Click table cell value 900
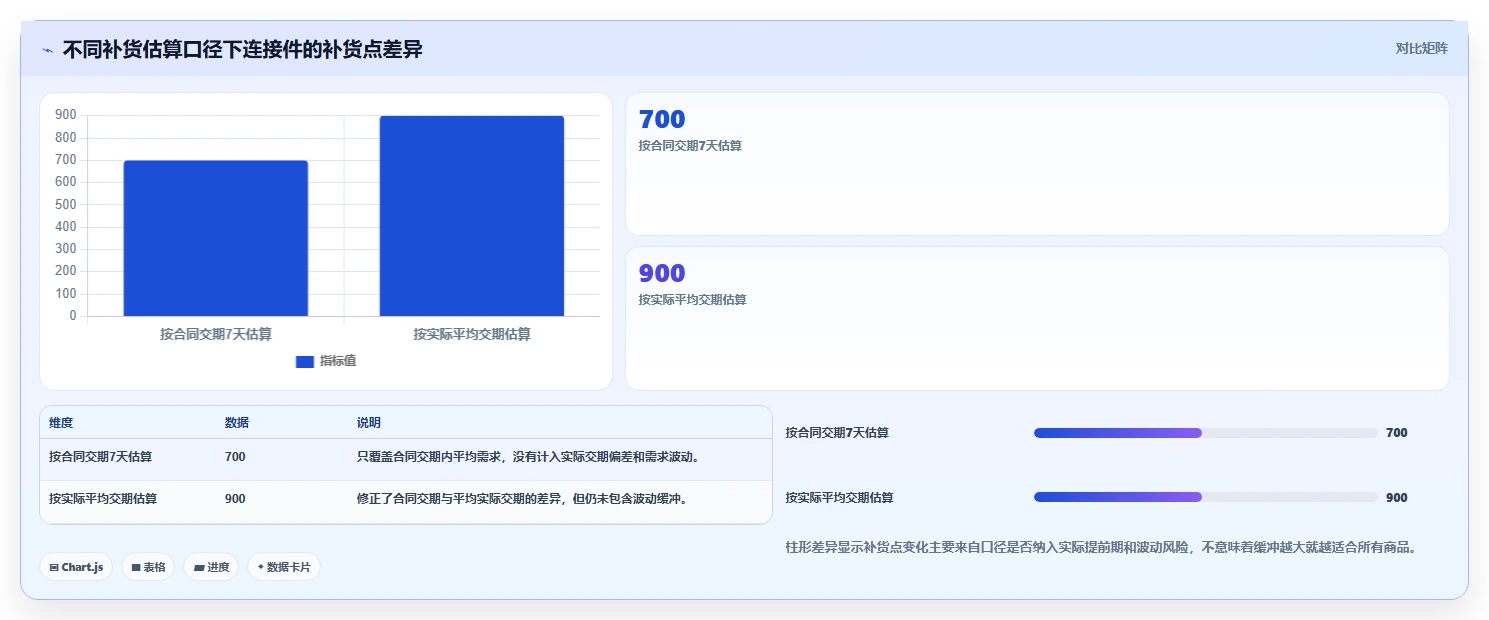 point(235,498)
